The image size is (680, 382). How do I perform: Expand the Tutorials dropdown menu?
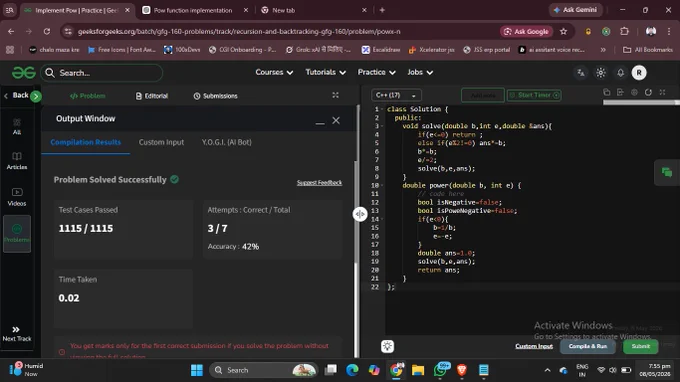(325, 72)
